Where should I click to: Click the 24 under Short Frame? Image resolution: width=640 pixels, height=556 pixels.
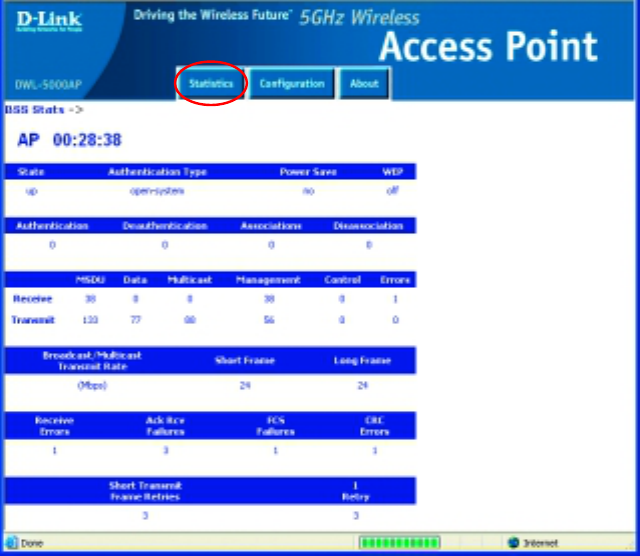pyautogui.click(x=245, y=385)
